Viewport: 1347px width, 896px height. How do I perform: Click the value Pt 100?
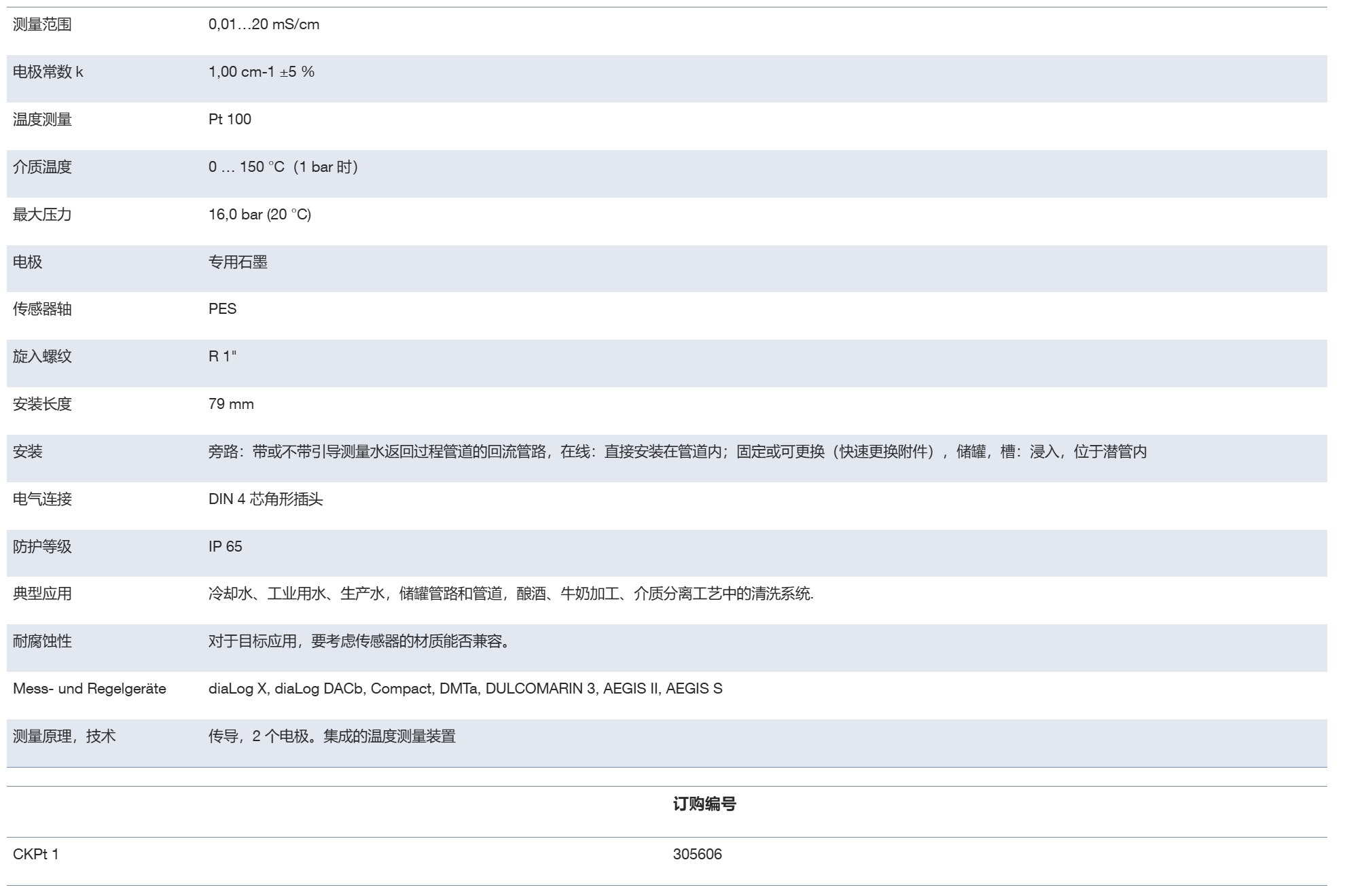click(230, 120)
